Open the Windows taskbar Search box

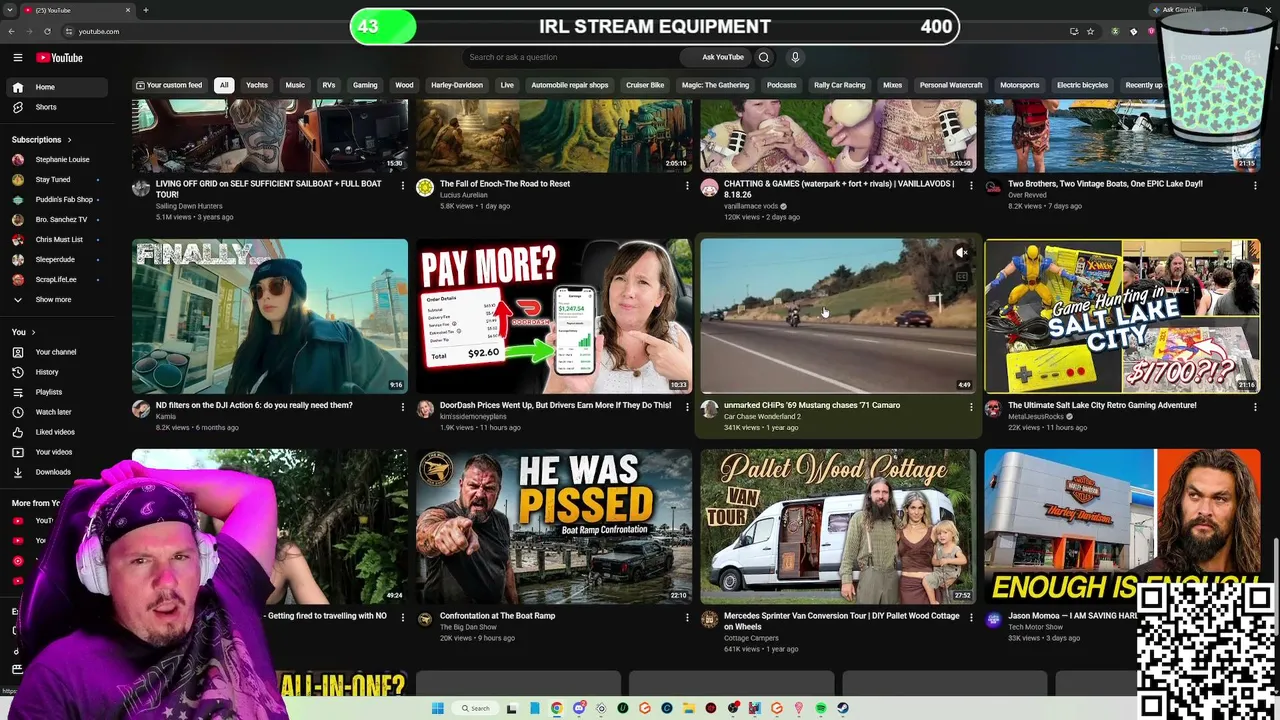tap(475, 708)
